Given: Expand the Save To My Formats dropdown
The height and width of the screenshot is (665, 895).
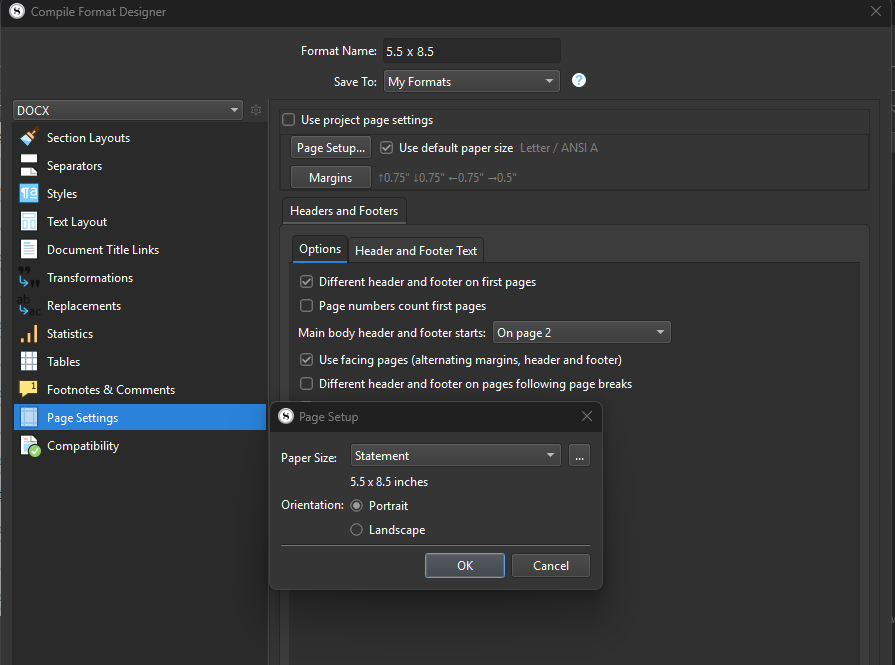Looking at the screenshot, I should (472, 82).
